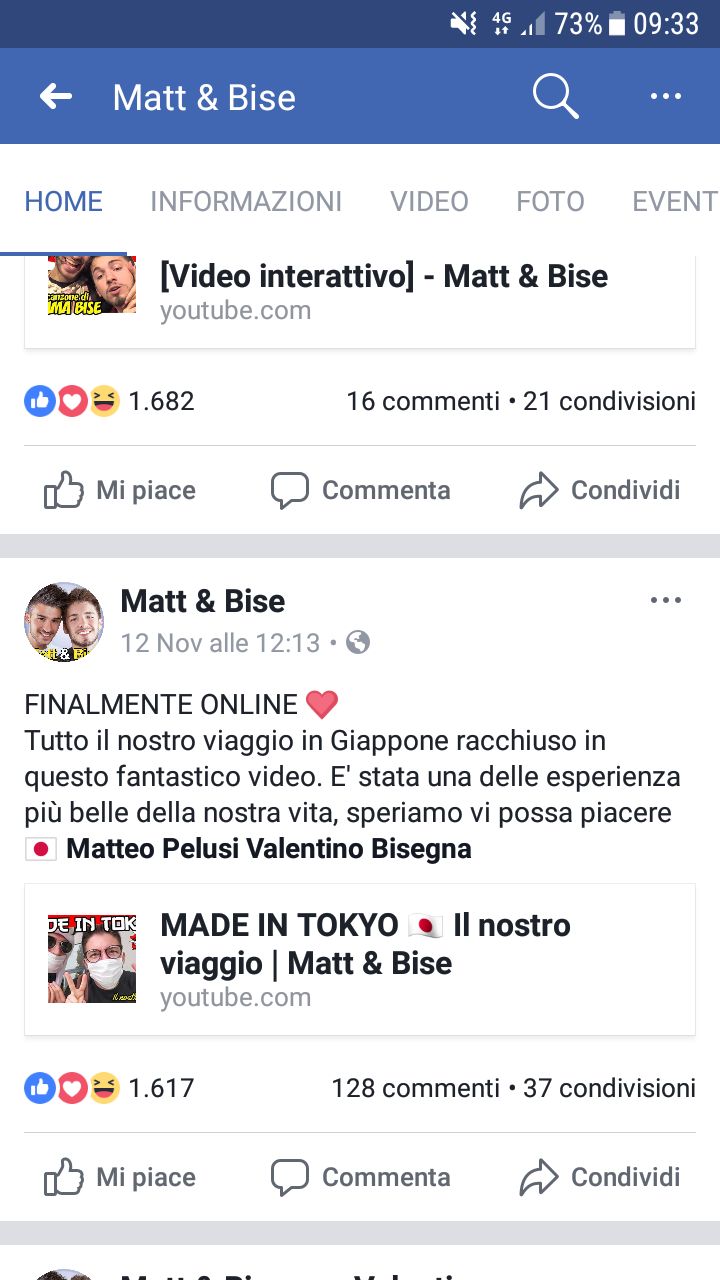Open Valentino Bisegna tagged profile
The height and width of the screenshot is (1280, 720).
click(359, 849)
